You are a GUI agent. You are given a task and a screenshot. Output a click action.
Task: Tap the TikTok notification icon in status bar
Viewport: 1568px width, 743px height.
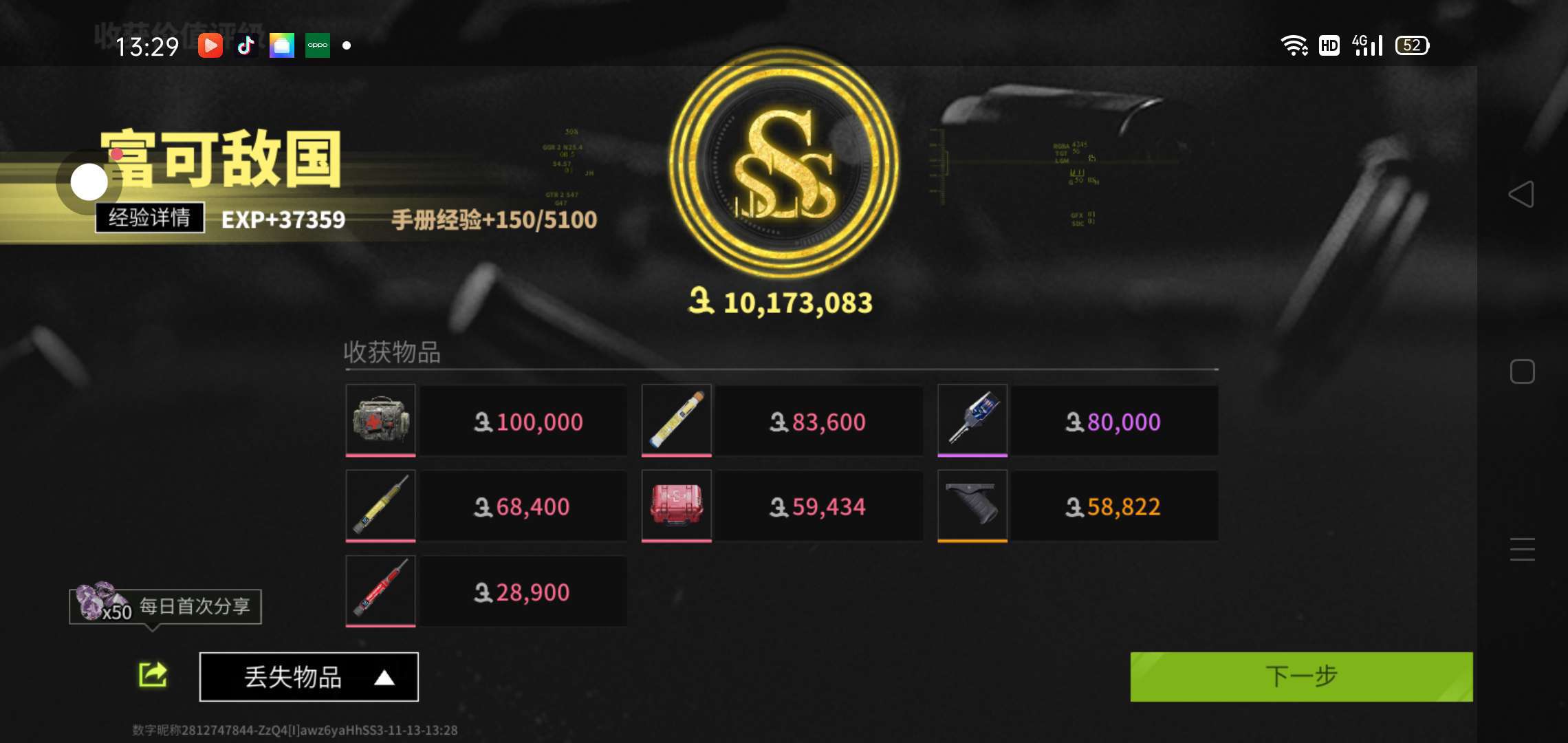[246, 45]
